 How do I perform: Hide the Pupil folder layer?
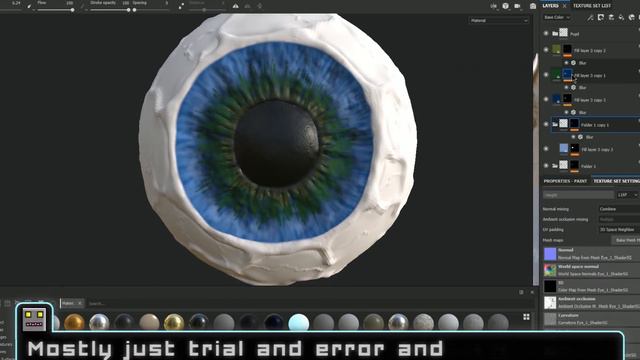pyautogui.click(x=546, y=33)
